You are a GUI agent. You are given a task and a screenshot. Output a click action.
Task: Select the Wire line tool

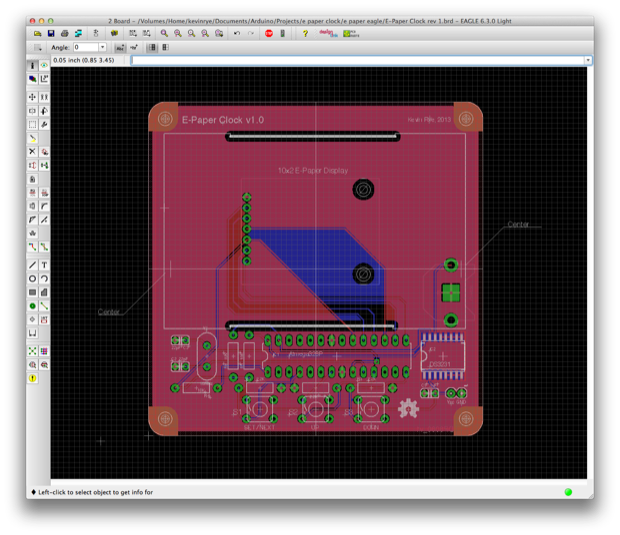pos(32,265)
